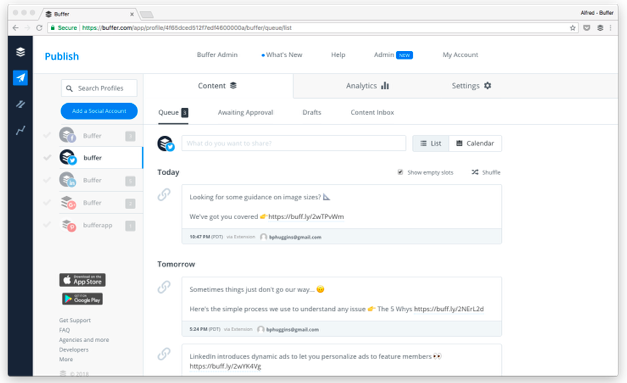This screenshot has width=627, height=383.
Task: Select the Buffer Google+ profile avatar
Action: tap(68, 202)
